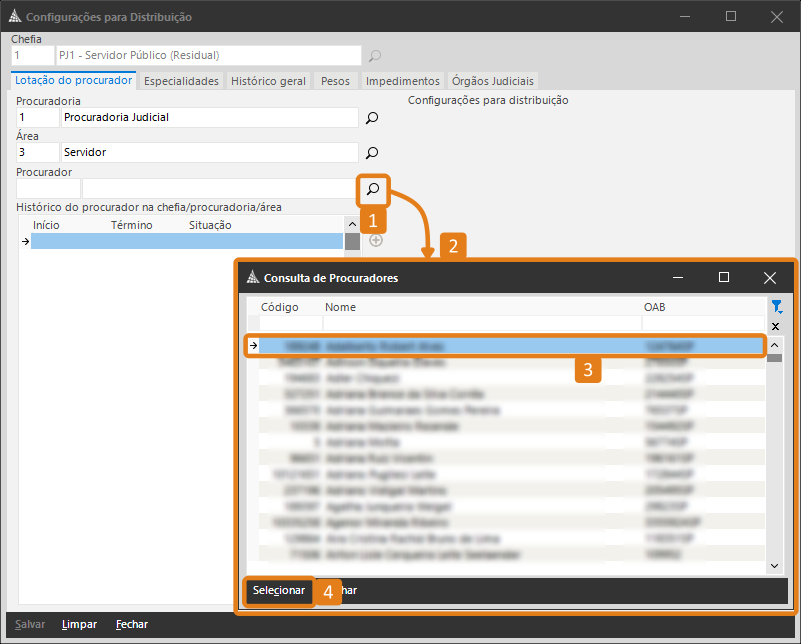
Task: Click Limpar in the bottom bar
Action: [79, 624]
